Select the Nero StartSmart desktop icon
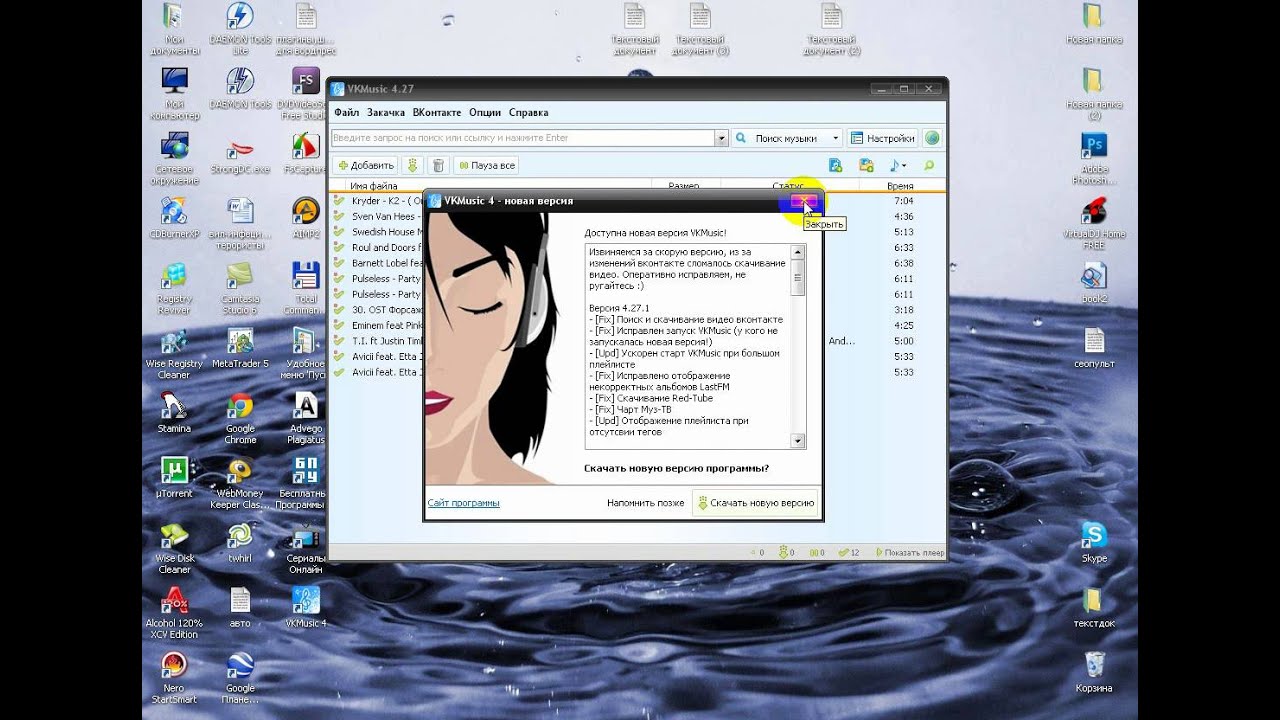1280x720 pixels. pyautogui.click(x=174, y=678)
